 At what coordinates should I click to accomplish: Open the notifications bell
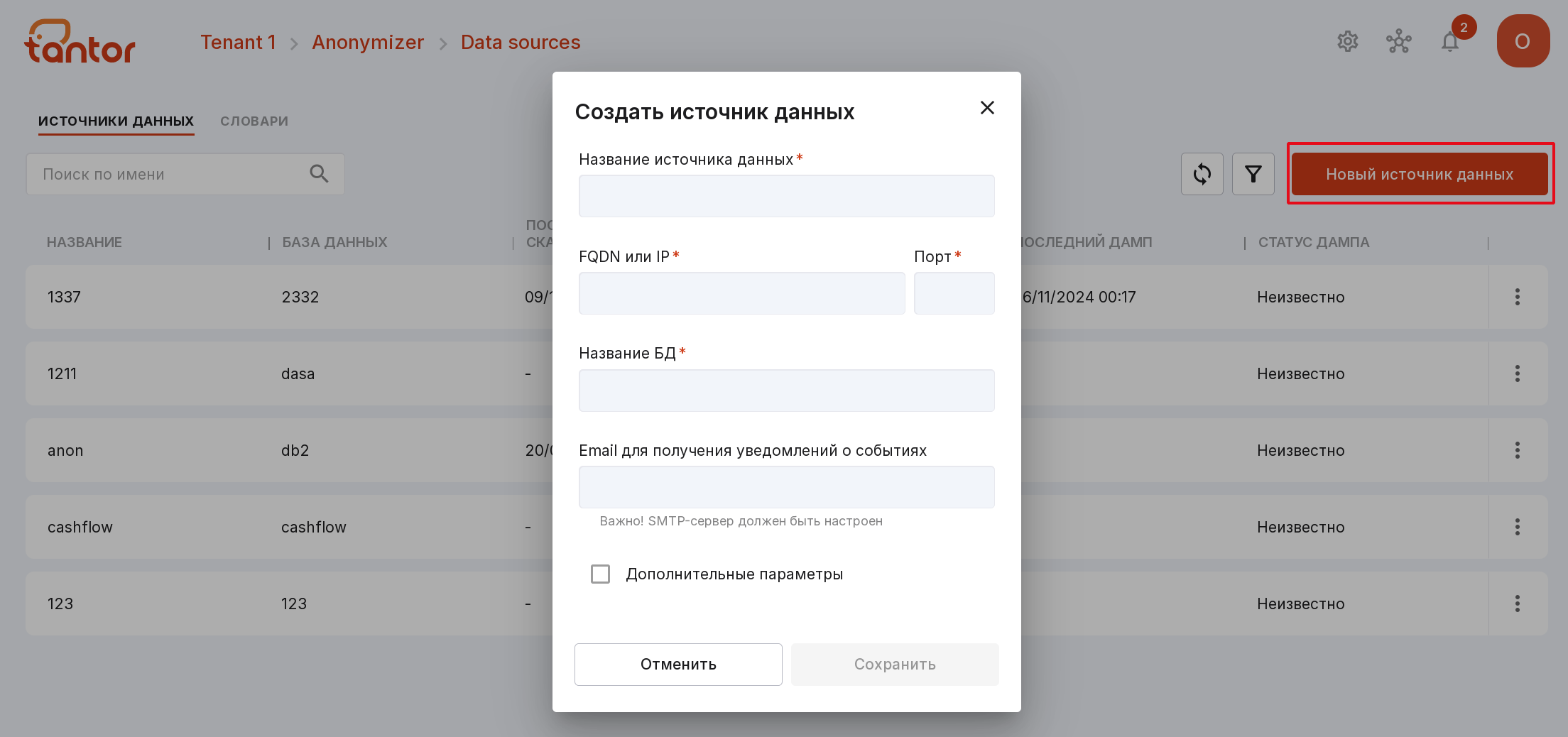coord(1450,42)
